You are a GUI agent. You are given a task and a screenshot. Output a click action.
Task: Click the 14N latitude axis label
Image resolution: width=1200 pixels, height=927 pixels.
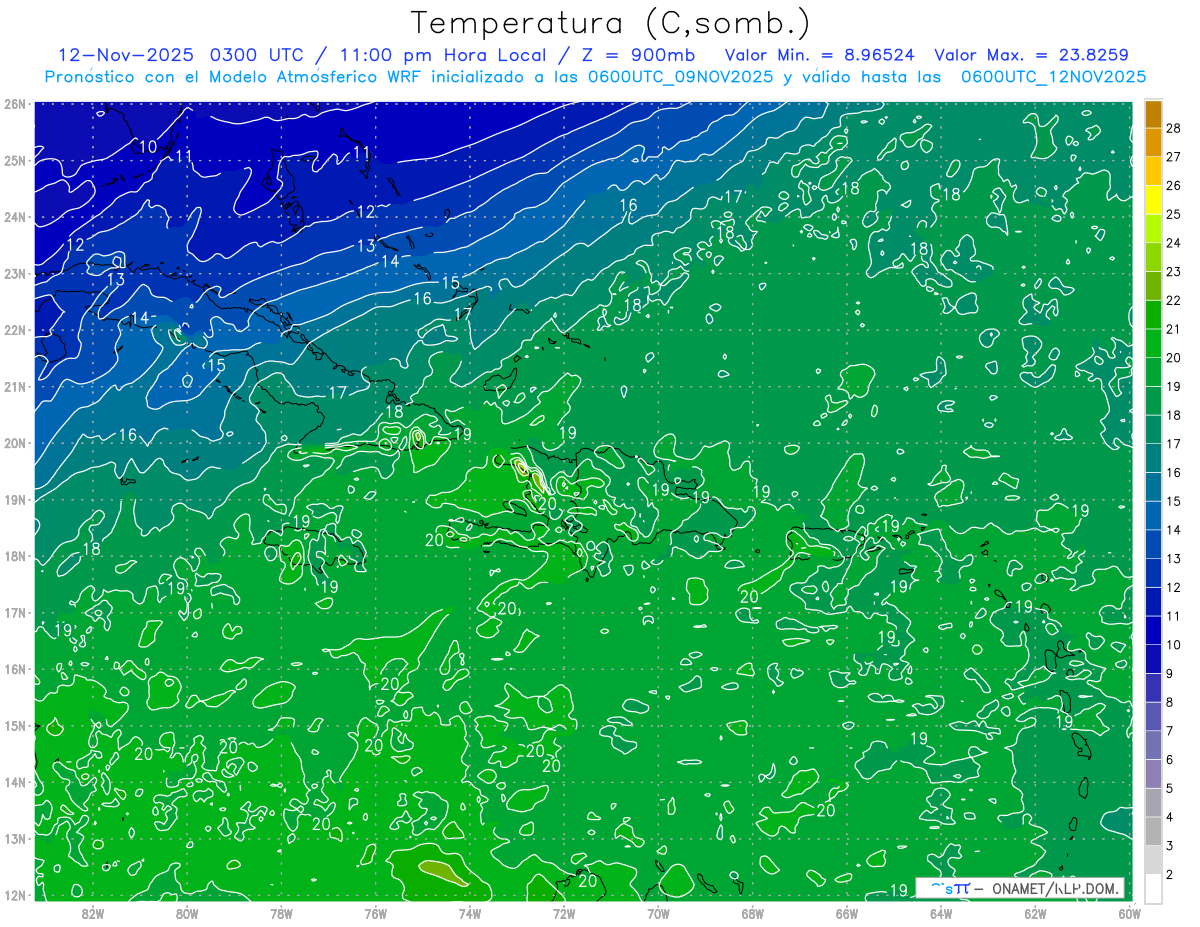pos(15,782)
